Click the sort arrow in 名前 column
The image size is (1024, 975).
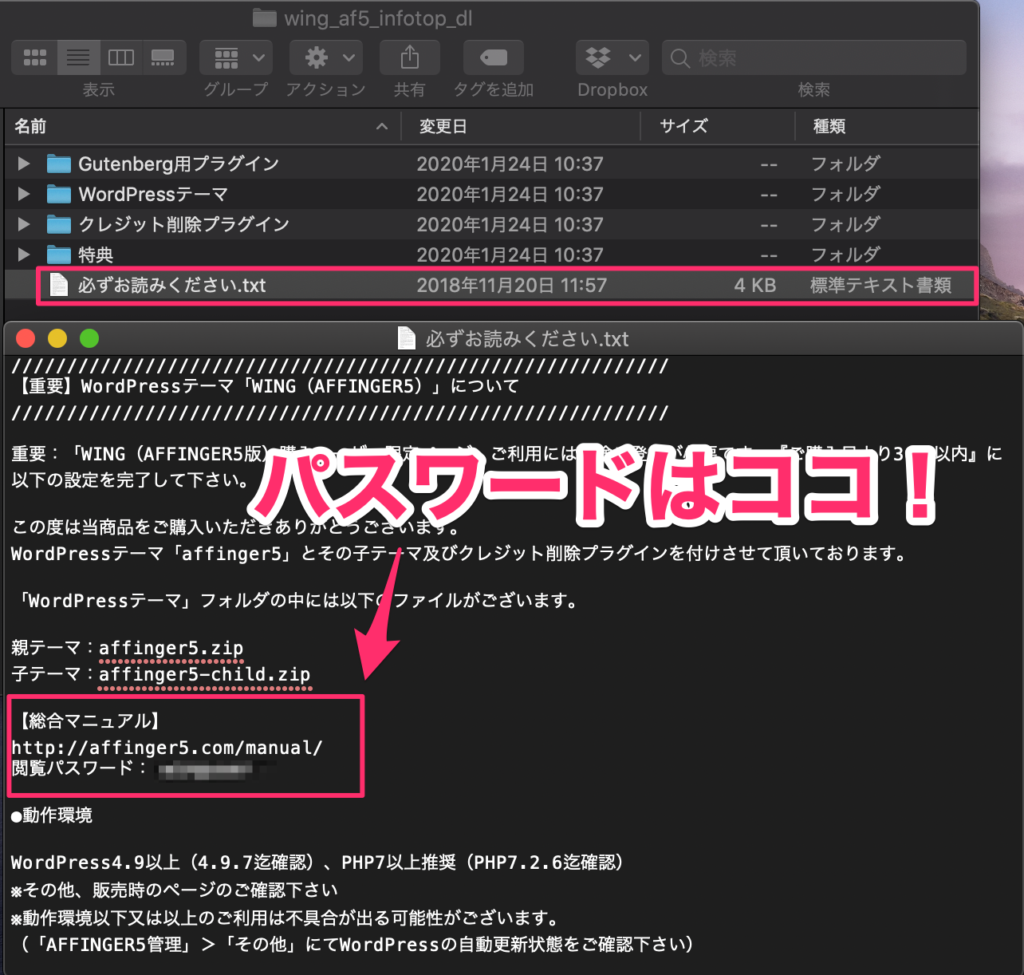(382, 127)
